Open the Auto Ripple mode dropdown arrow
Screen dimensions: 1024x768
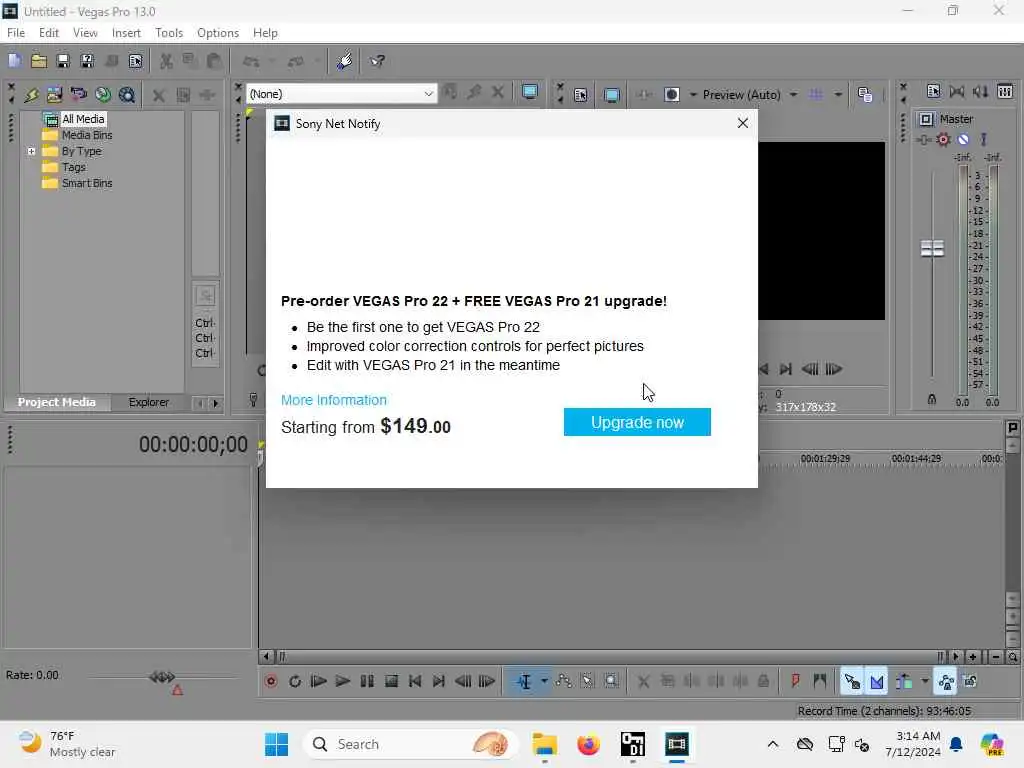point(925,682)
